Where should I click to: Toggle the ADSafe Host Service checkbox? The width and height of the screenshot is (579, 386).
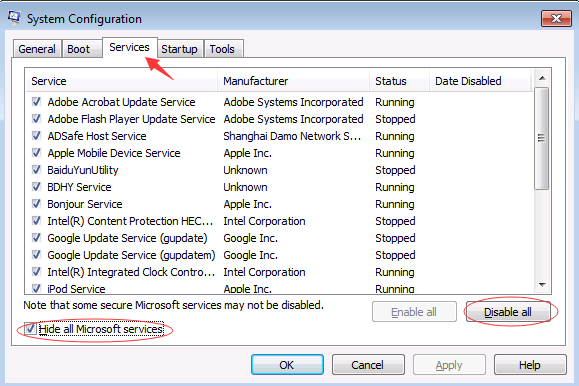tap(36, 136)
